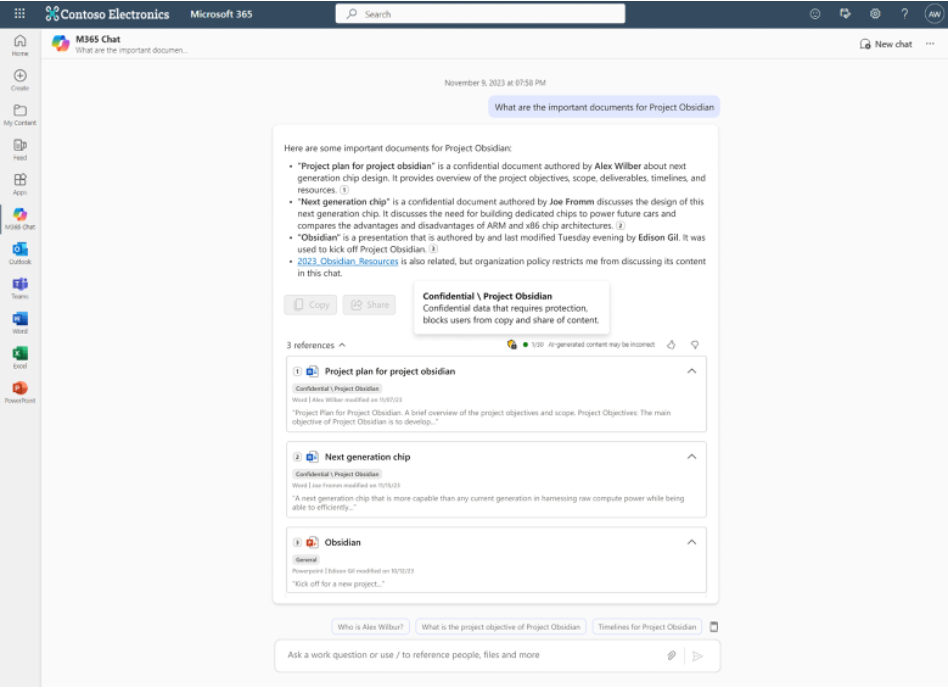This screenshot has width=948, height=688.
Task: Click the 'AI-generated content may be incorrect' notice
Action: pos(601,345)
